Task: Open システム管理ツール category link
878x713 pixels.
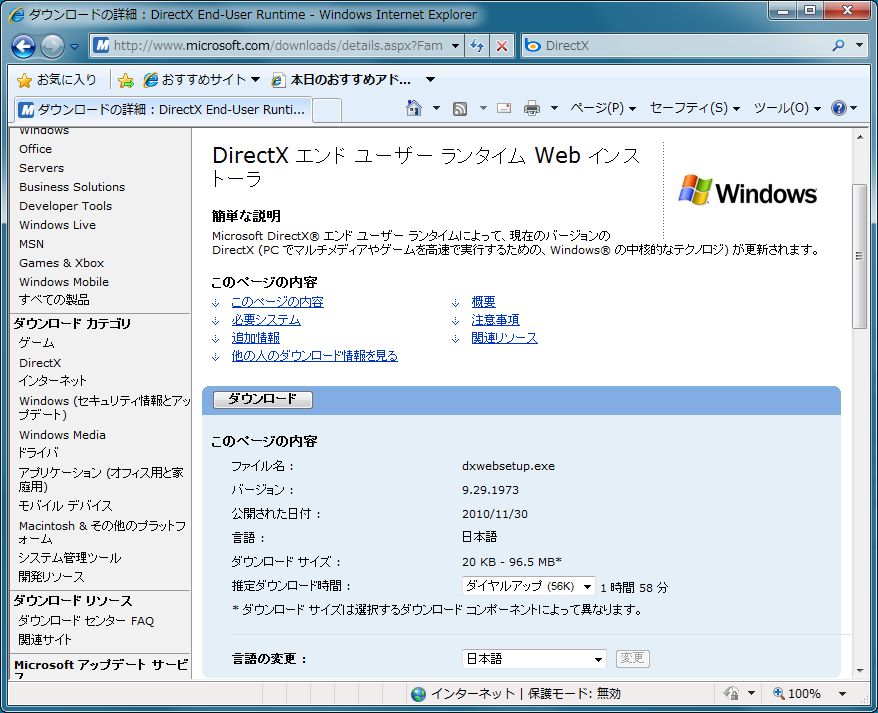Action: (70, 558)
